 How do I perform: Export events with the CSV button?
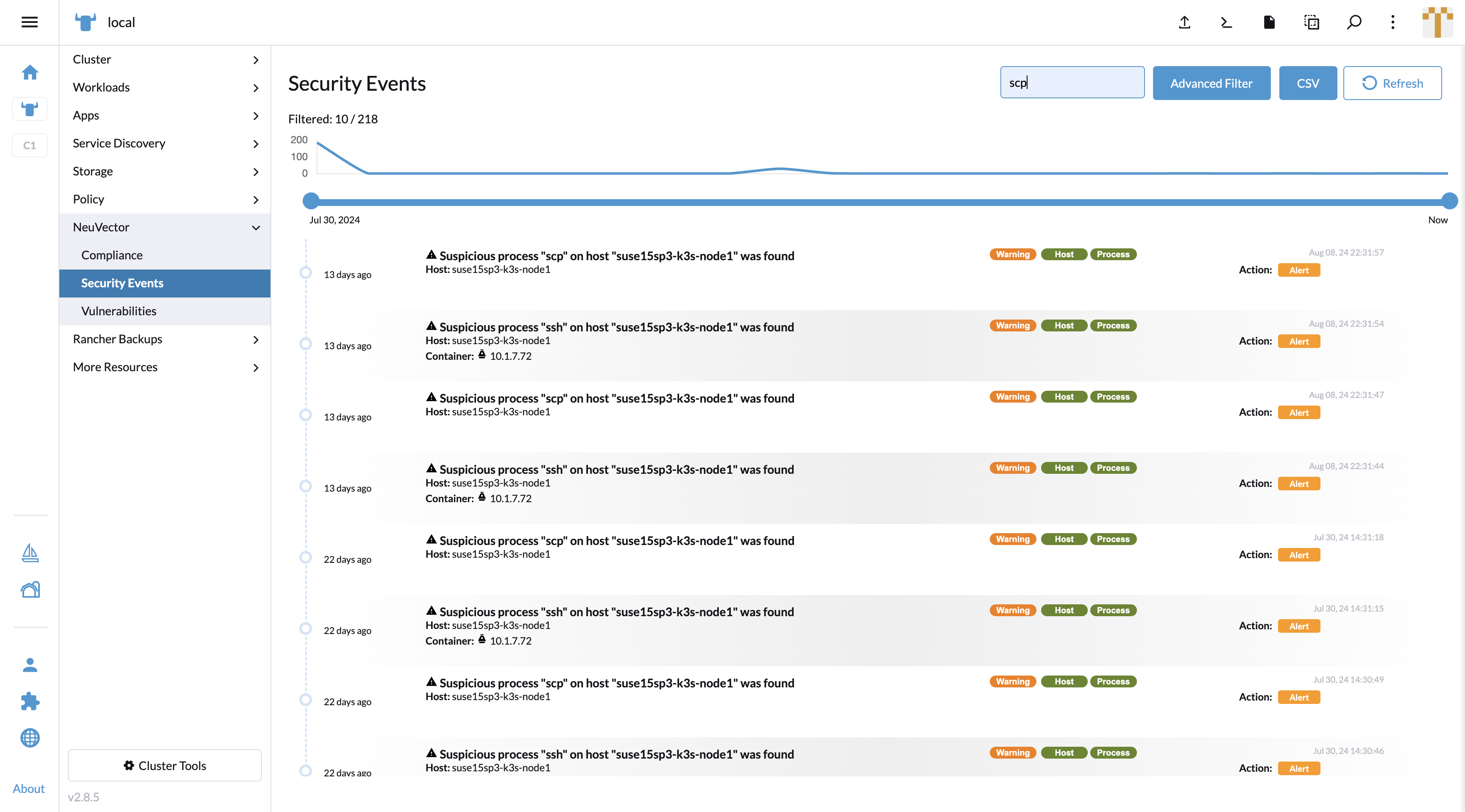(1307, 83)
